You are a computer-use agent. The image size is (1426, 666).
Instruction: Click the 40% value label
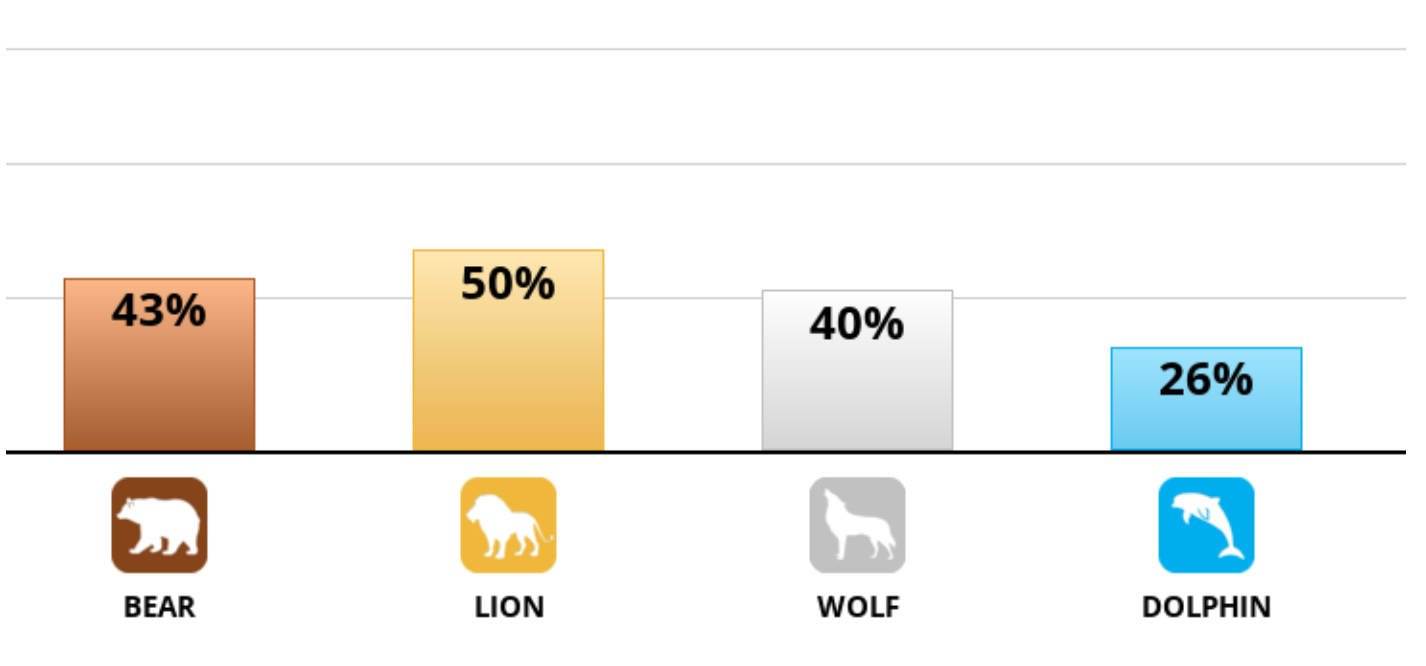(x=857, y=324)
